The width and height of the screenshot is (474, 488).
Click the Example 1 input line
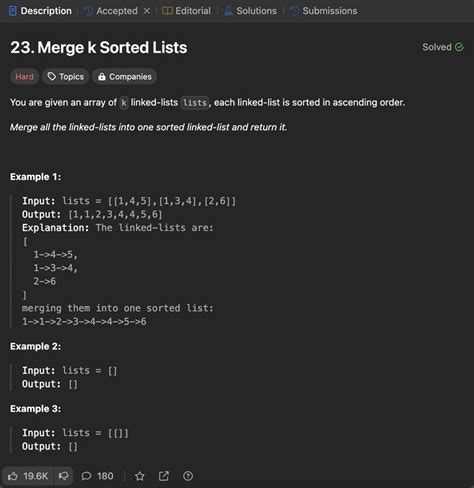[129, 201]
